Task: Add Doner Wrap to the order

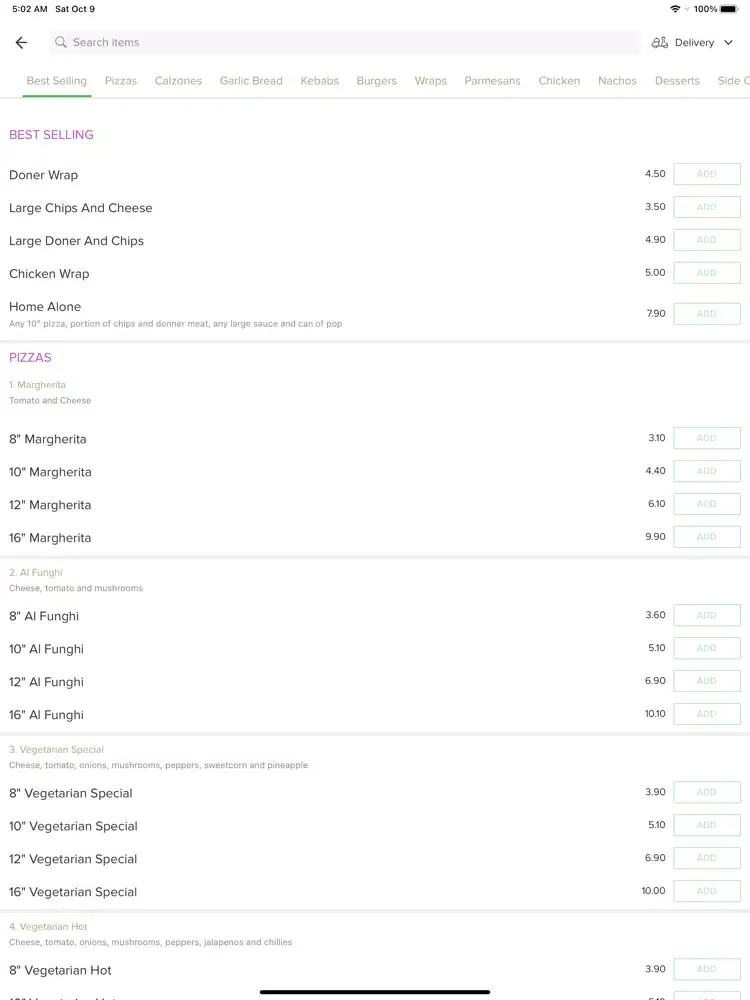Action: 707,174
